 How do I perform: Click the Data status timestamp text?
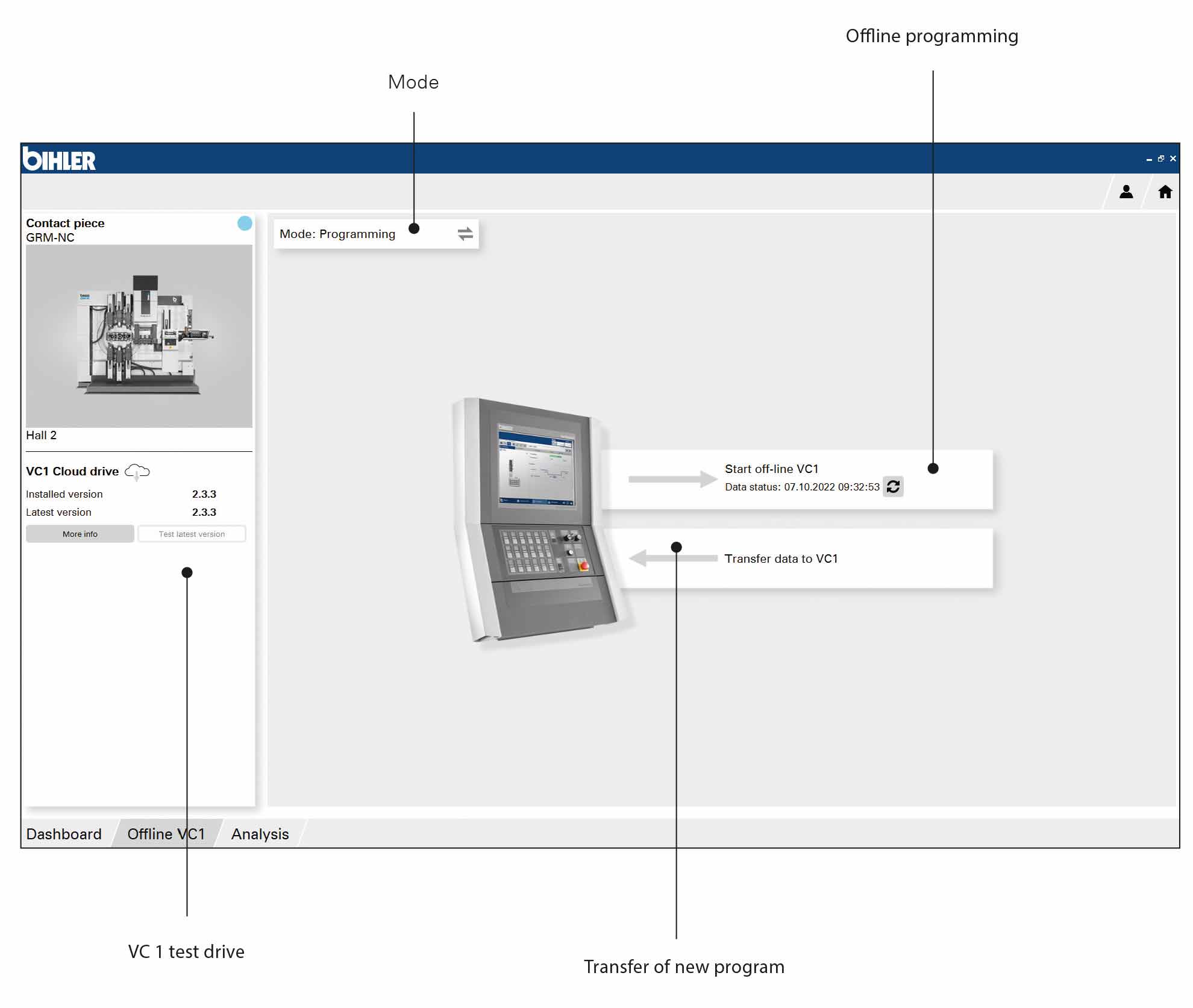coord(802,487)
